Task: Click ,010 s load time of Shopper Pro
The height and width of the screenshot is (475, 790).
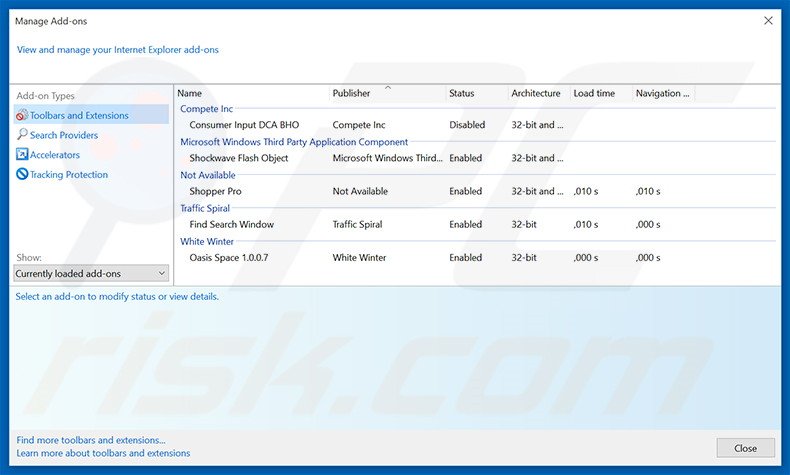Action: [x=585, y=191]
